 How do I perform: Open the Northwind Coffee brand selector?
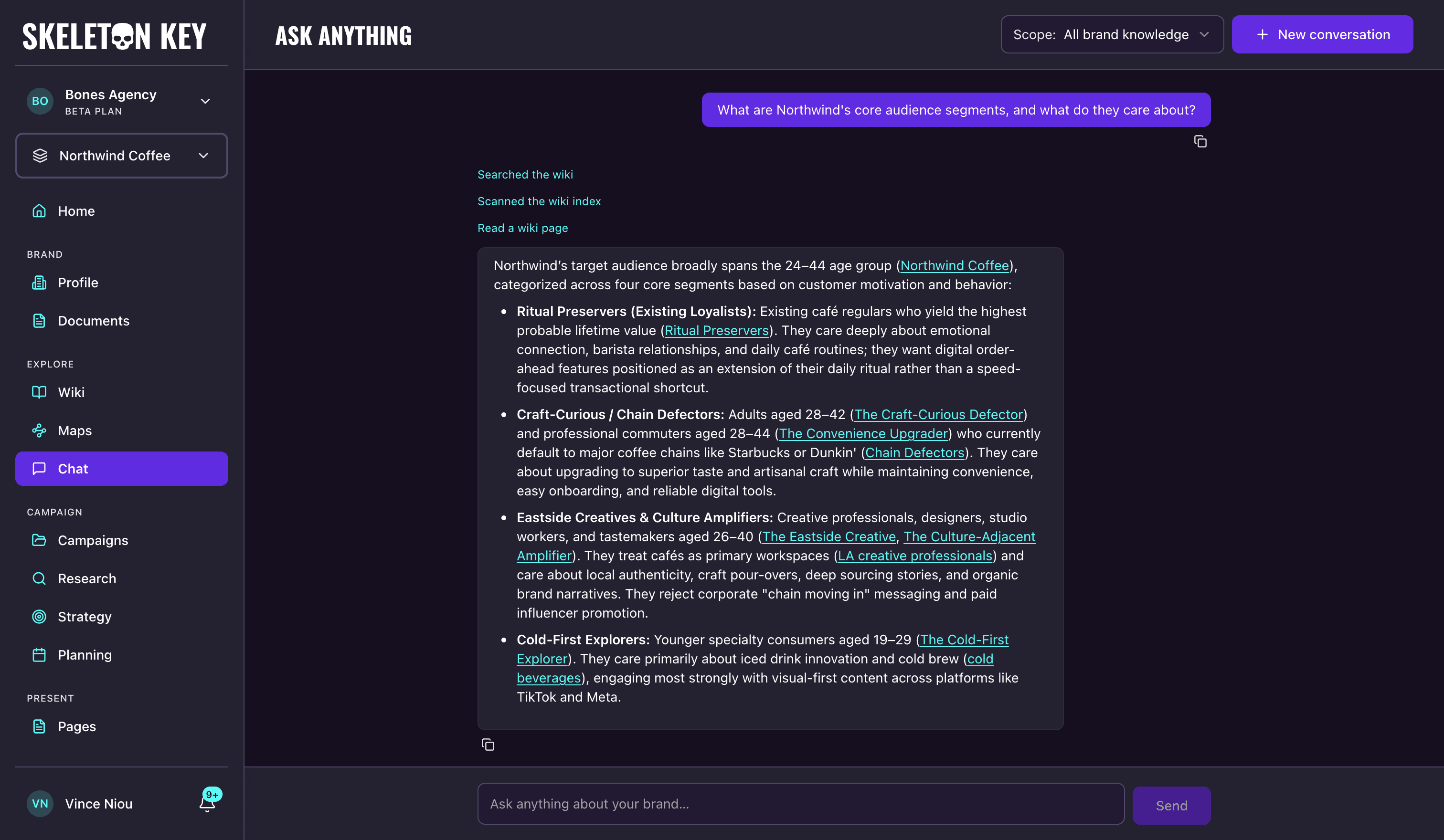[x=121, y=156]
